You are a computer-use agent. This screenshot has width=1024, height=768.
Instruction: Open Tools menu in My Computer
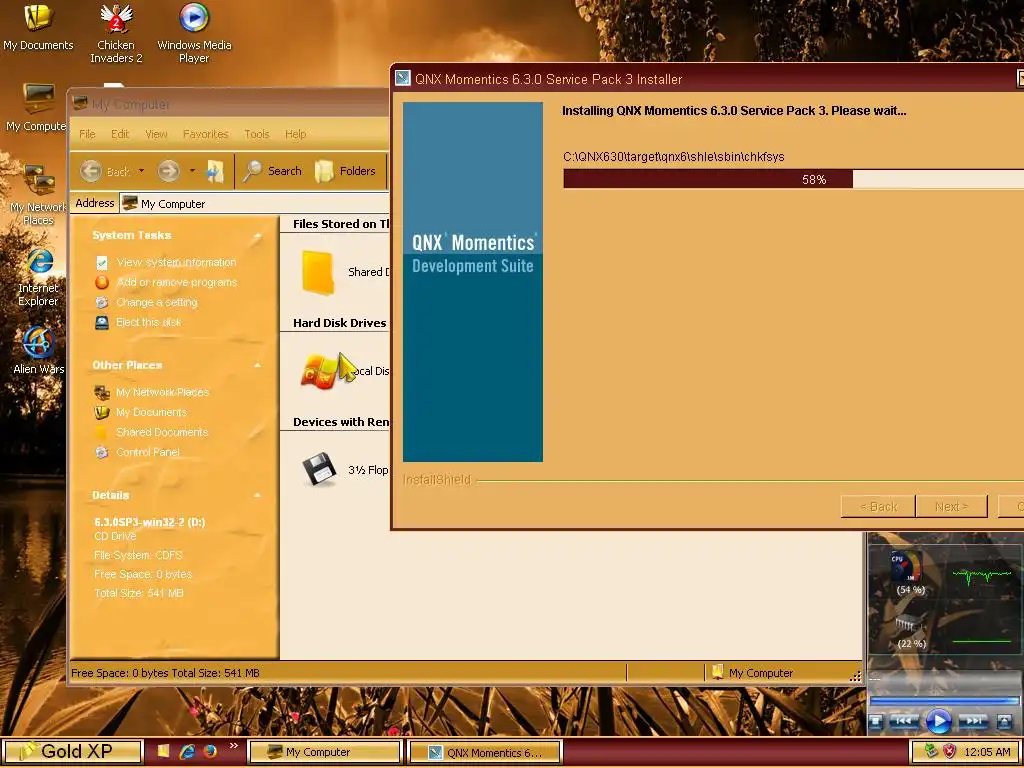click(x=257, y=134)
